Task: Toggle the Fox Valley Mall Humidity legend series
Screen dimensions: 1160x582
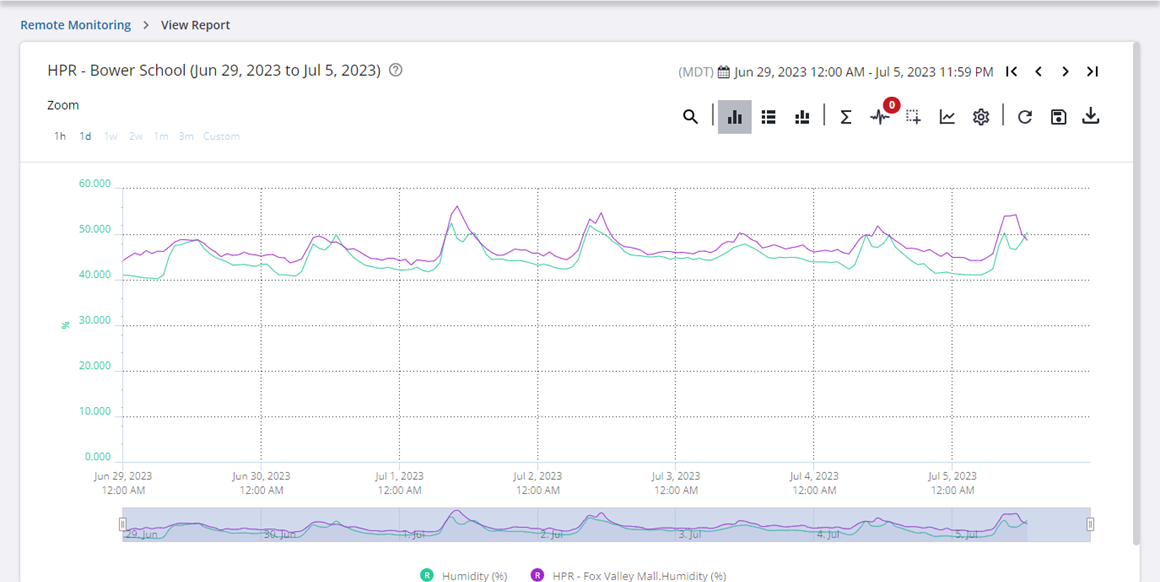Action: coord(628,575)
